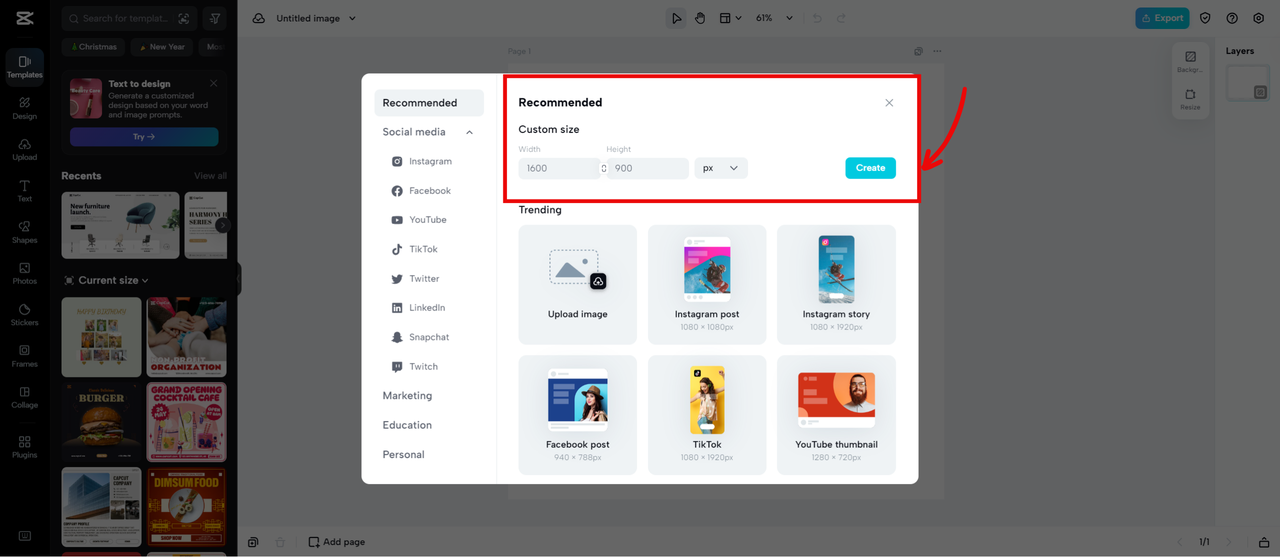
Task: Click the Try button for Text to design
Action: point(144,137)
